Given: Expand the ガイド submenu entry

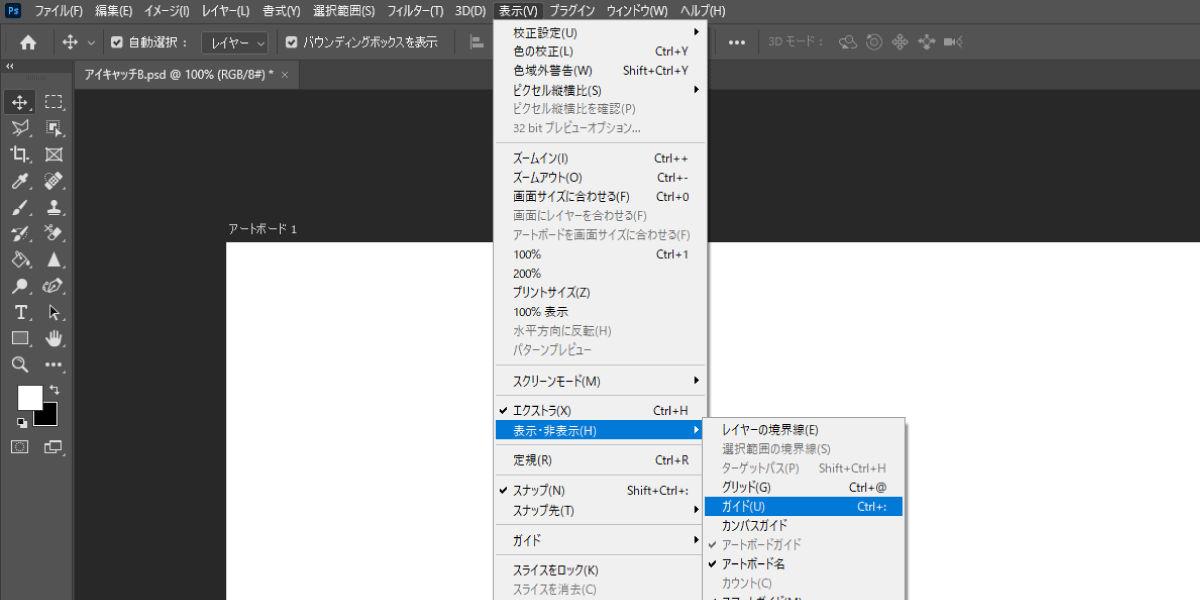Looking at the screenshot, I should click(601, 540).
